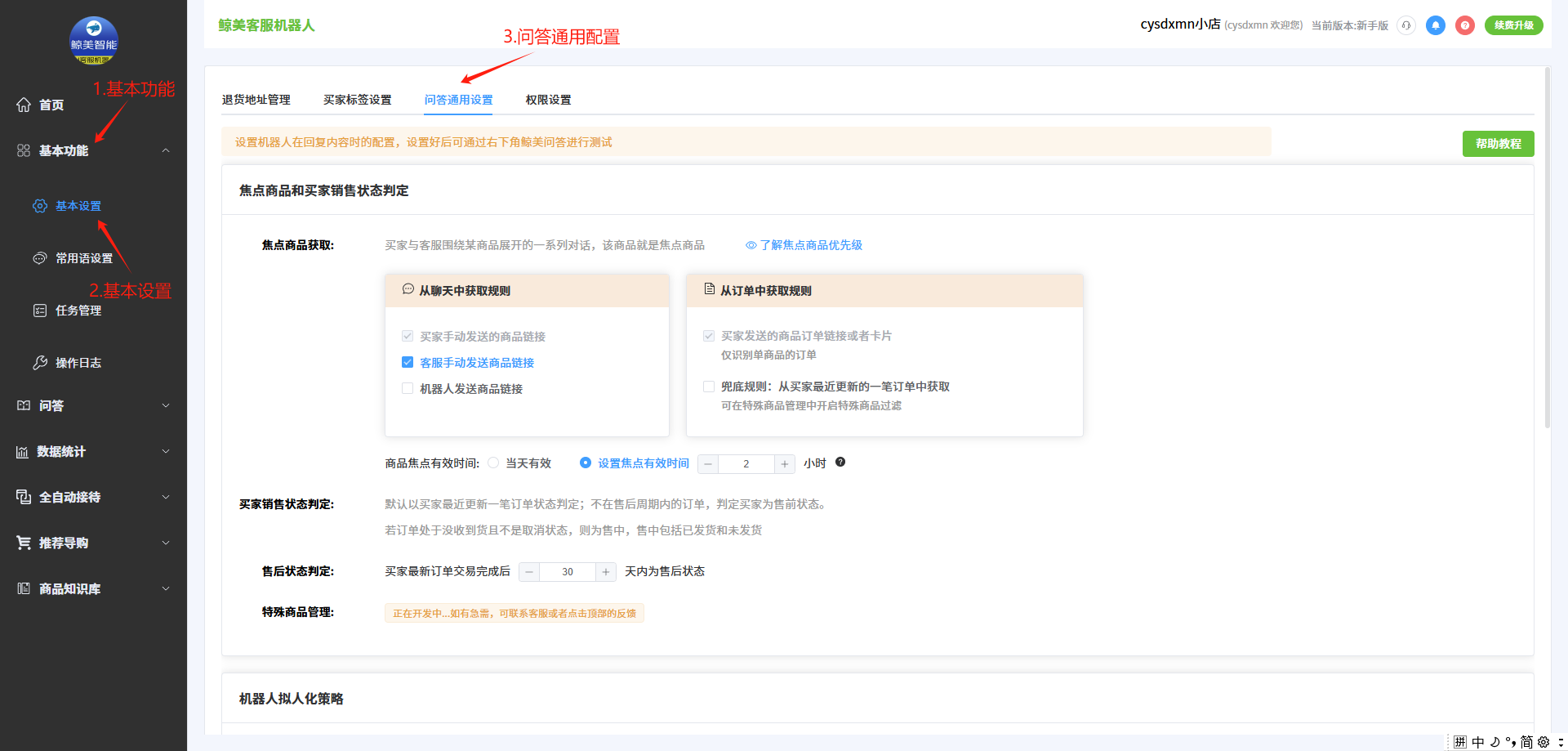The image size is (1568, 751).
Task: Click the green 帮助教程 button
Action: click(1498, 144)
